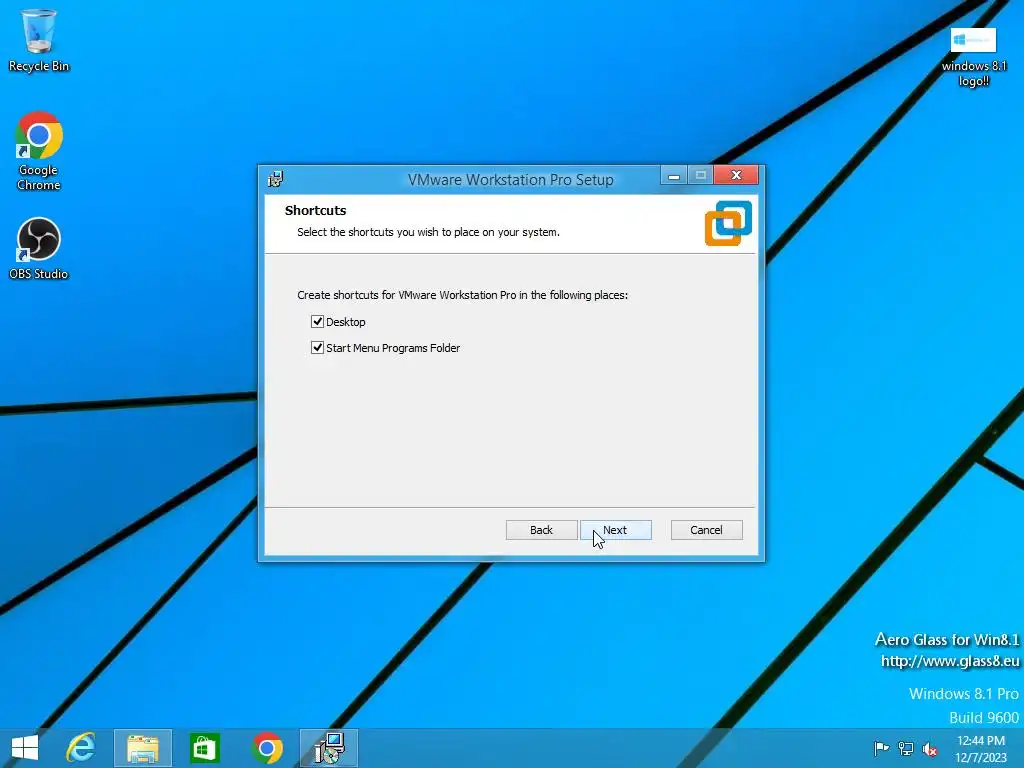Cancel the VMware Workstation Pro Setup
Screen dimensions: 1024x768
(707, 530)
